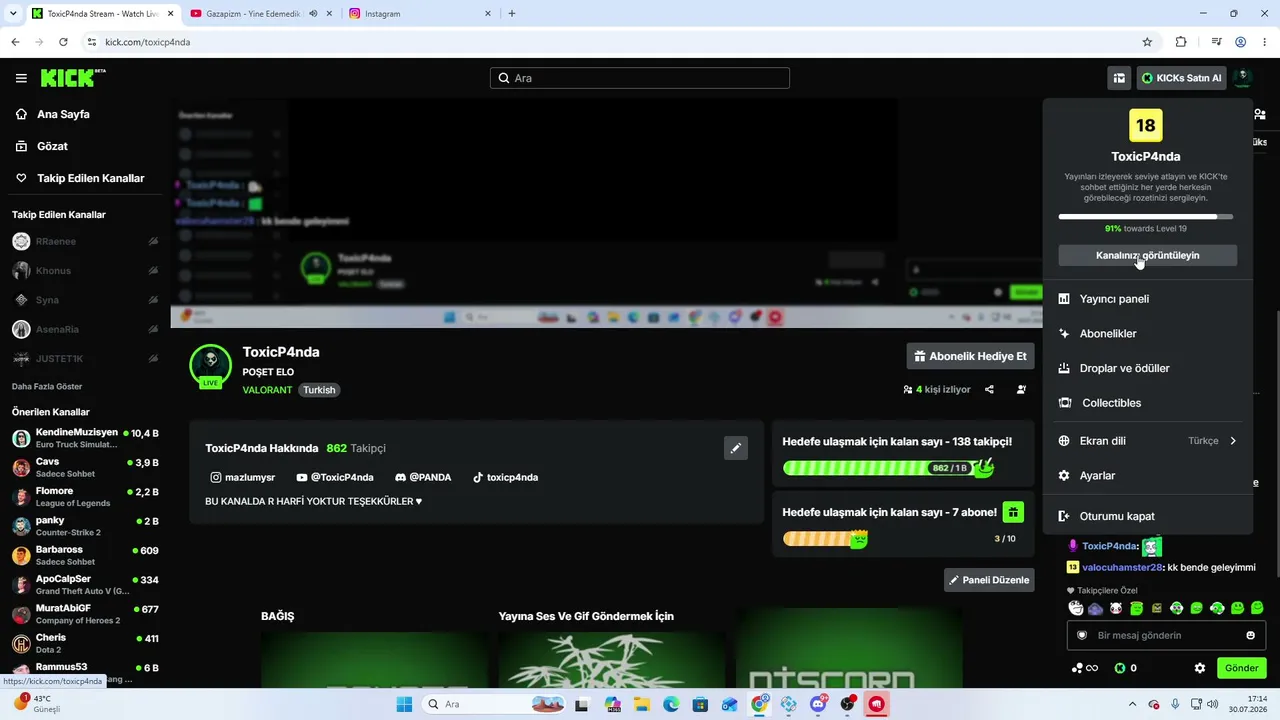Open Droplar ve ödüller menu item
1280x720 pixels.
(x=1147, y=368)
